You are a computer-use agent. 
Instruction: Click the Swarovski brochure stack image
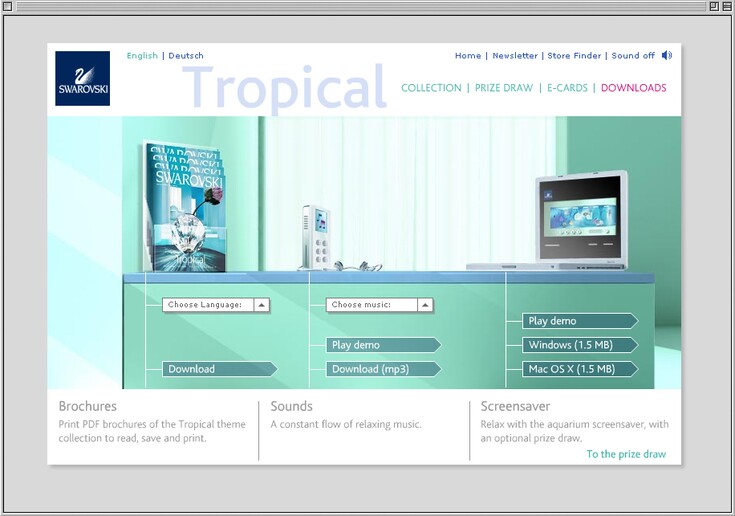tap(184, 206)
